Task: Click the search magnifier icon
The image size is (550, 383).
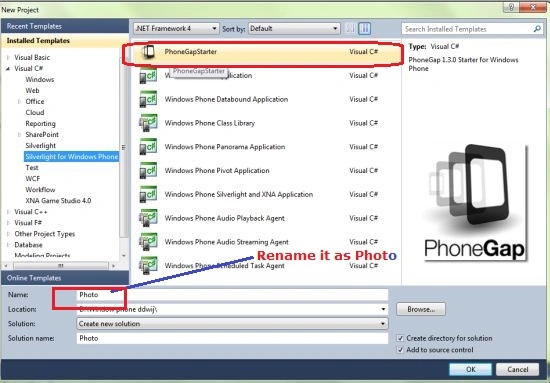Action: pos(537,29)
